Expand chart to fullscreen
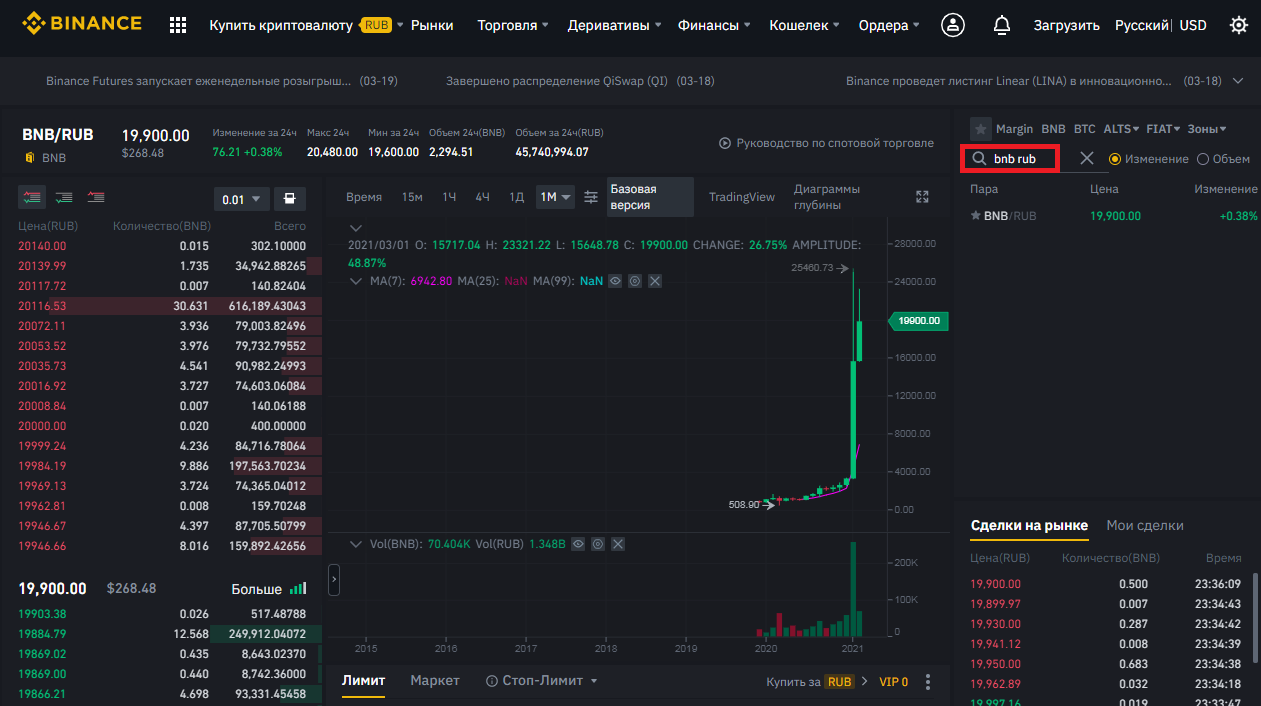The height and width of the screenshot is (706, 1261). [x=923, y=197]
